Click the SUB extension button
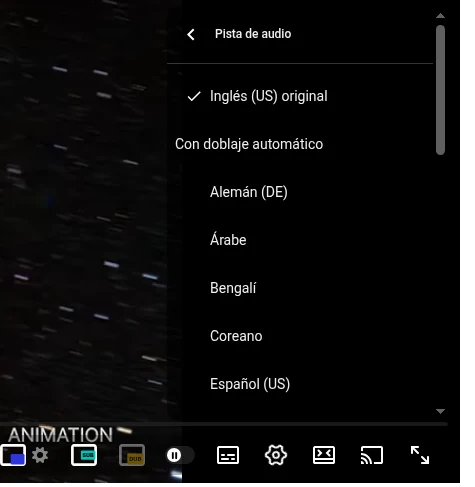The width and height of the screenshot is (475, 487). click(x=84, y=455)
